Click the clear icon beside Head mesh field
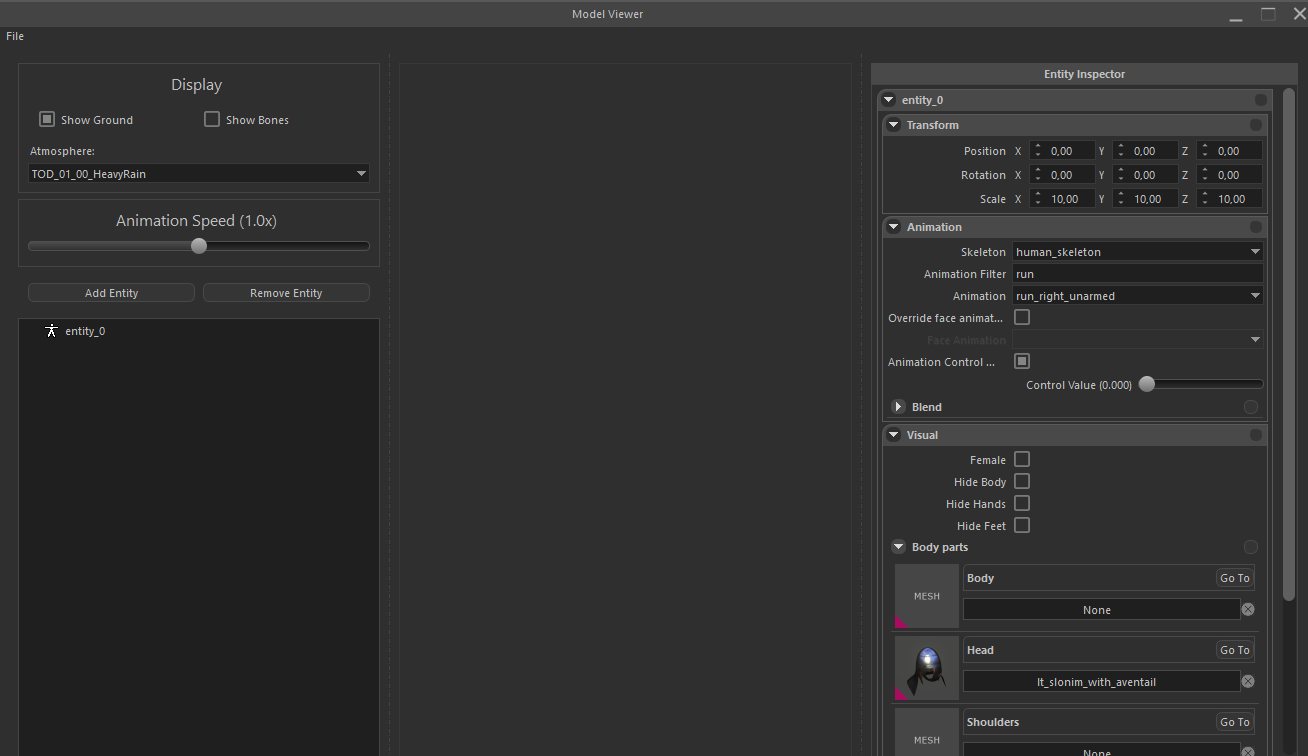1308x756 pixels. tap(1248, 682)
